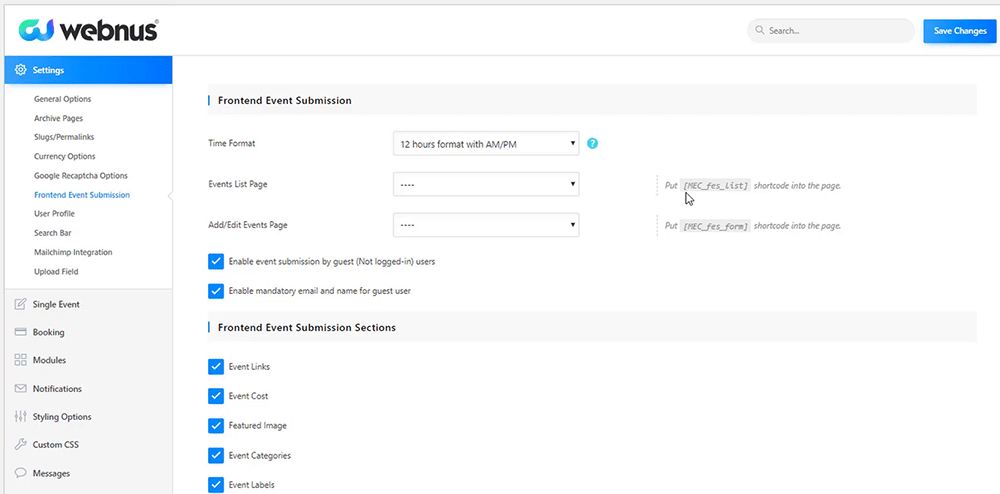This screenshot has height=494, width=1000.
Task: Click the Single Event pencil icon
Action: coord(20,304)
